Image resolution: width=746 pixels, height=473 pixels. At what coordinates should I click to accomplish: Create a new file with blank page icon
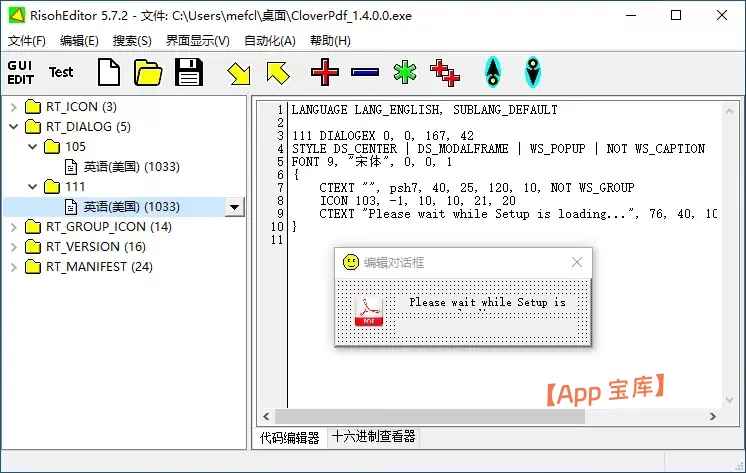pyautogui.click(x=108, y=72)
